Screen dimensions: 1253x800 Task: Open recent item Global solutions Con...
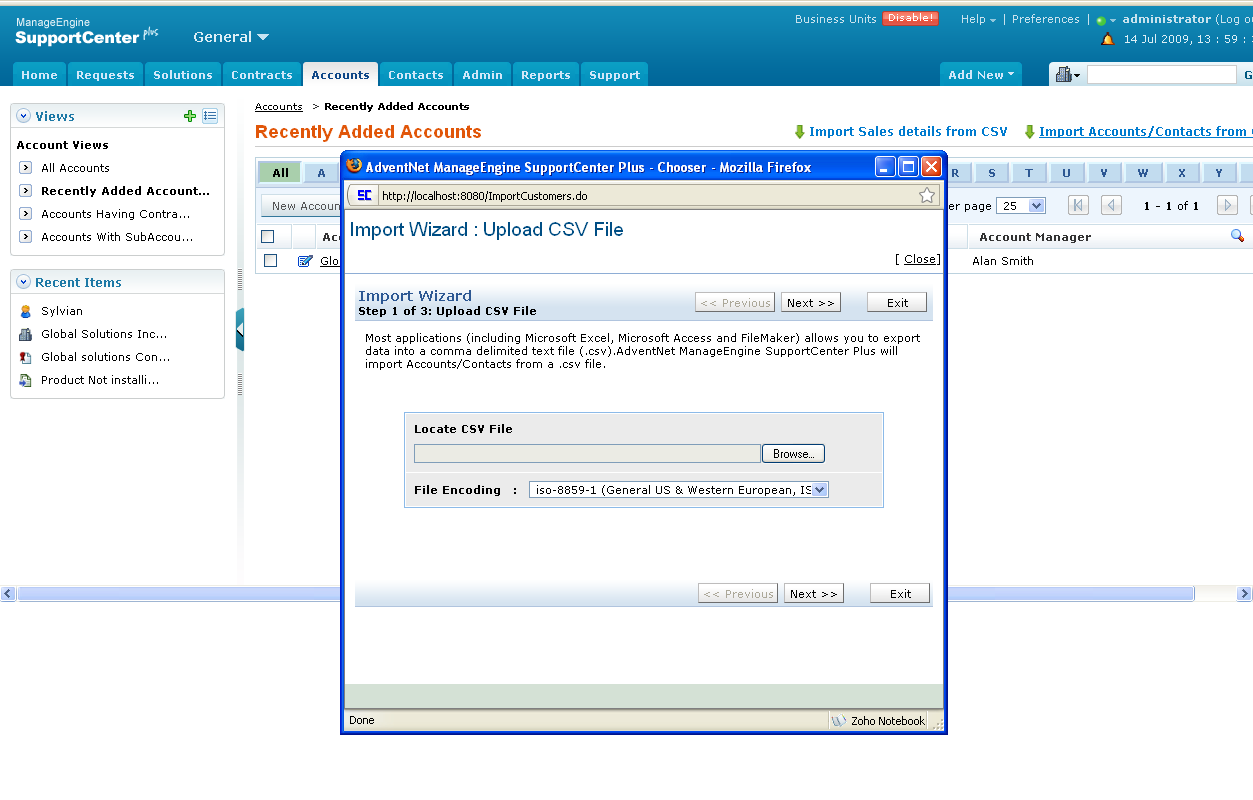(x=105, y=357)
